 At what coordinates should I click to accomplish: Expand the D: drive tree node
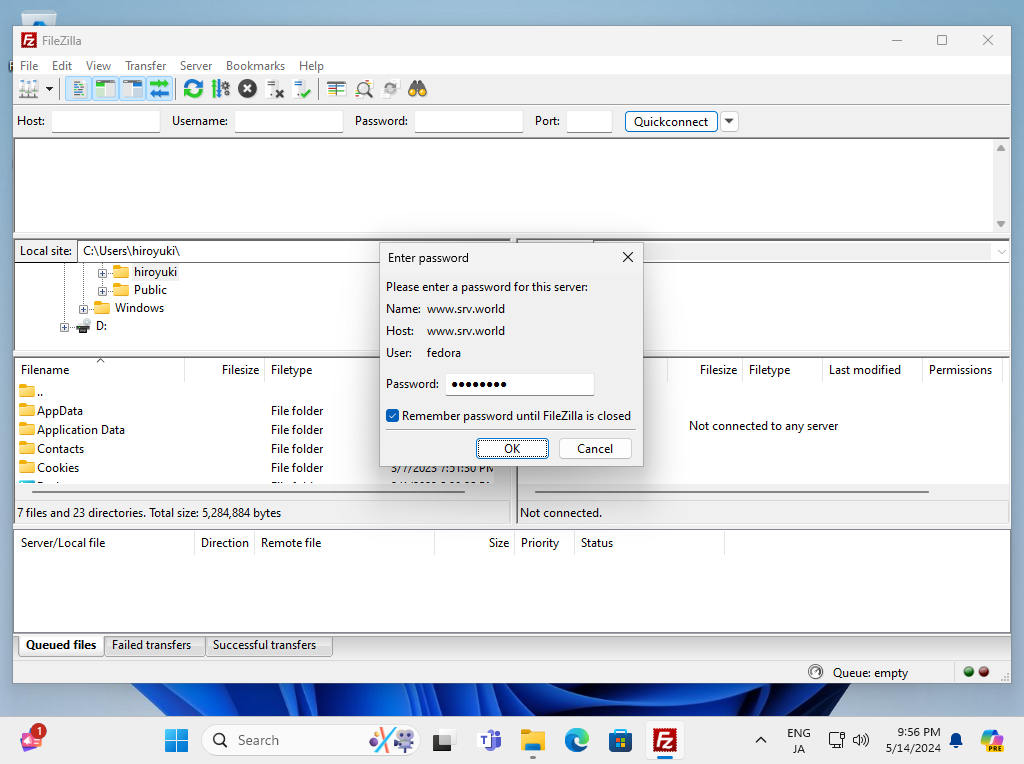coord(64,327)
